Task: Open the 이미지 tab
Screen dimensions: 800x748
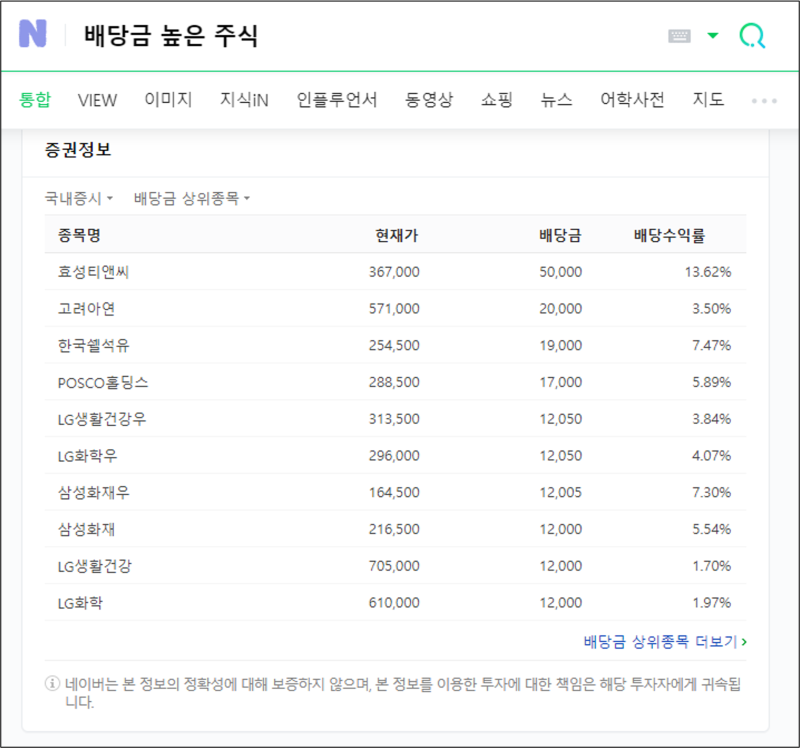Action: point(168,99)
